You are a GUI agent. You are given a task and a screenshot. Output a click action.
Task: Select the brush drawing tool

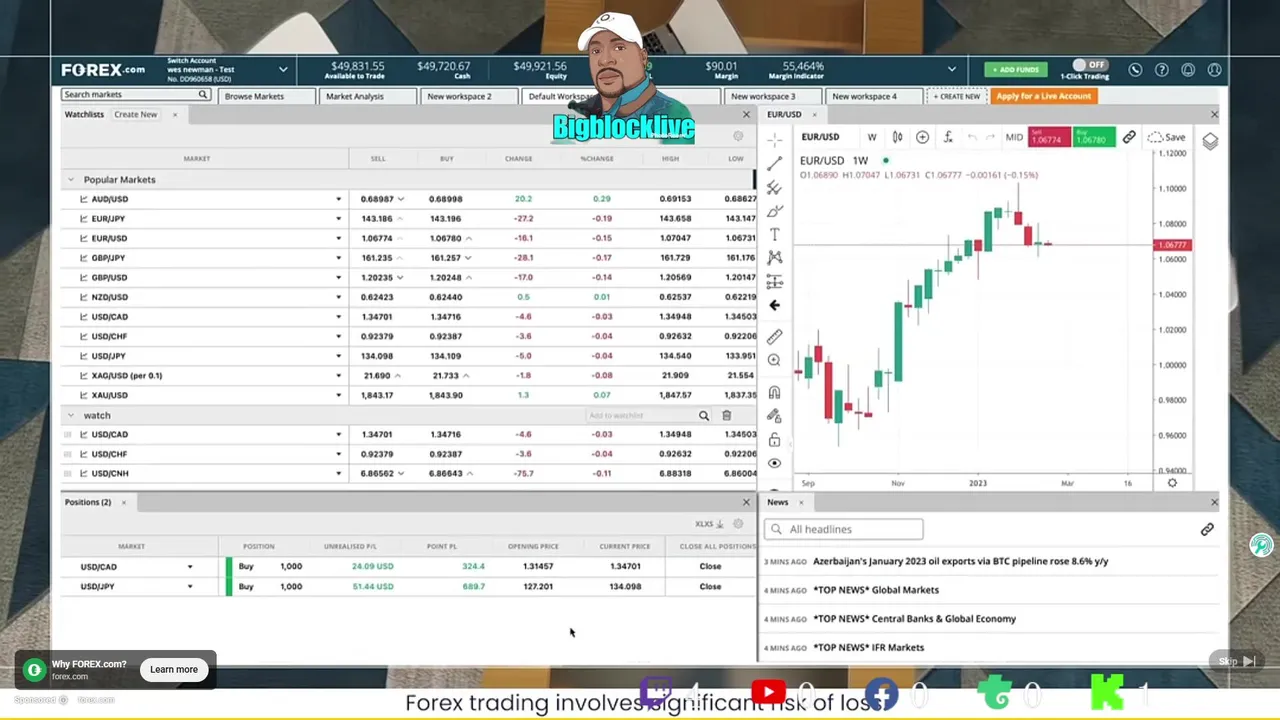[775, 211]
